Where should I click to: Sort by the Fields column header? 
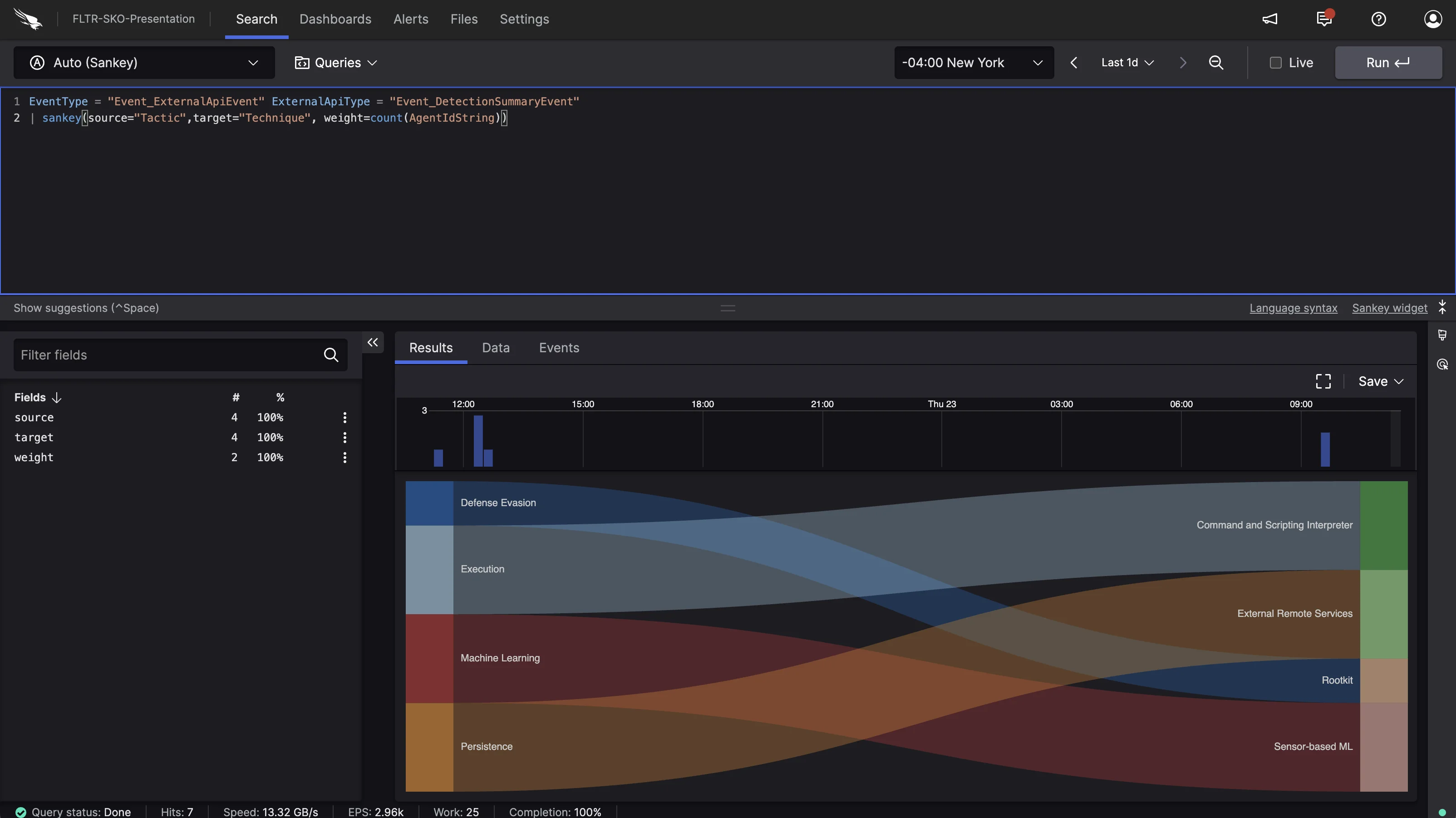pyautogui.click(x=37, y=397)
